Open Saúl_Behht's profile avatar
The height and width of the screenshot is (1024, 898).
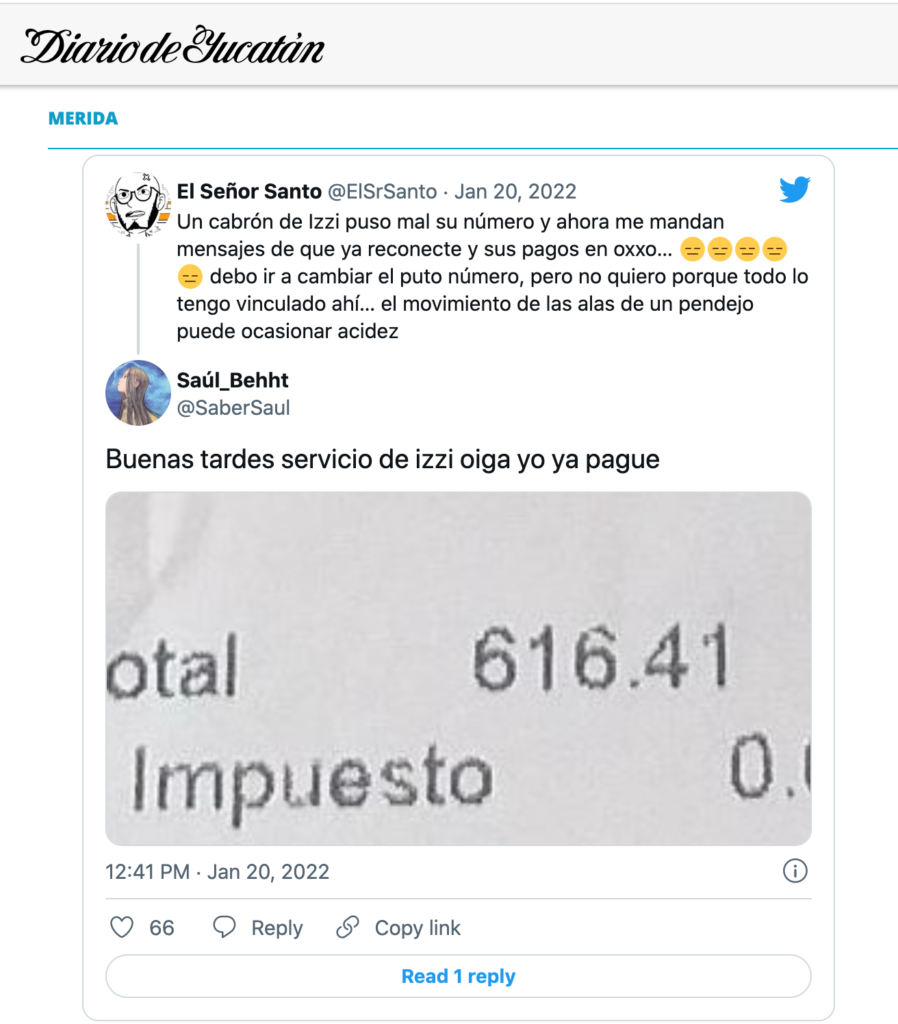[138, 393]
